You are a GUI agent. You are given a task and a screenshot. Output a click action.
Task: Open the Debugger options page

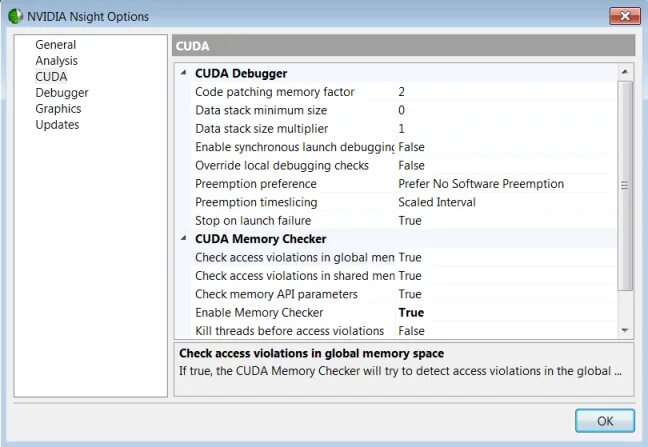pyautogui.click(x=61, y=93)
